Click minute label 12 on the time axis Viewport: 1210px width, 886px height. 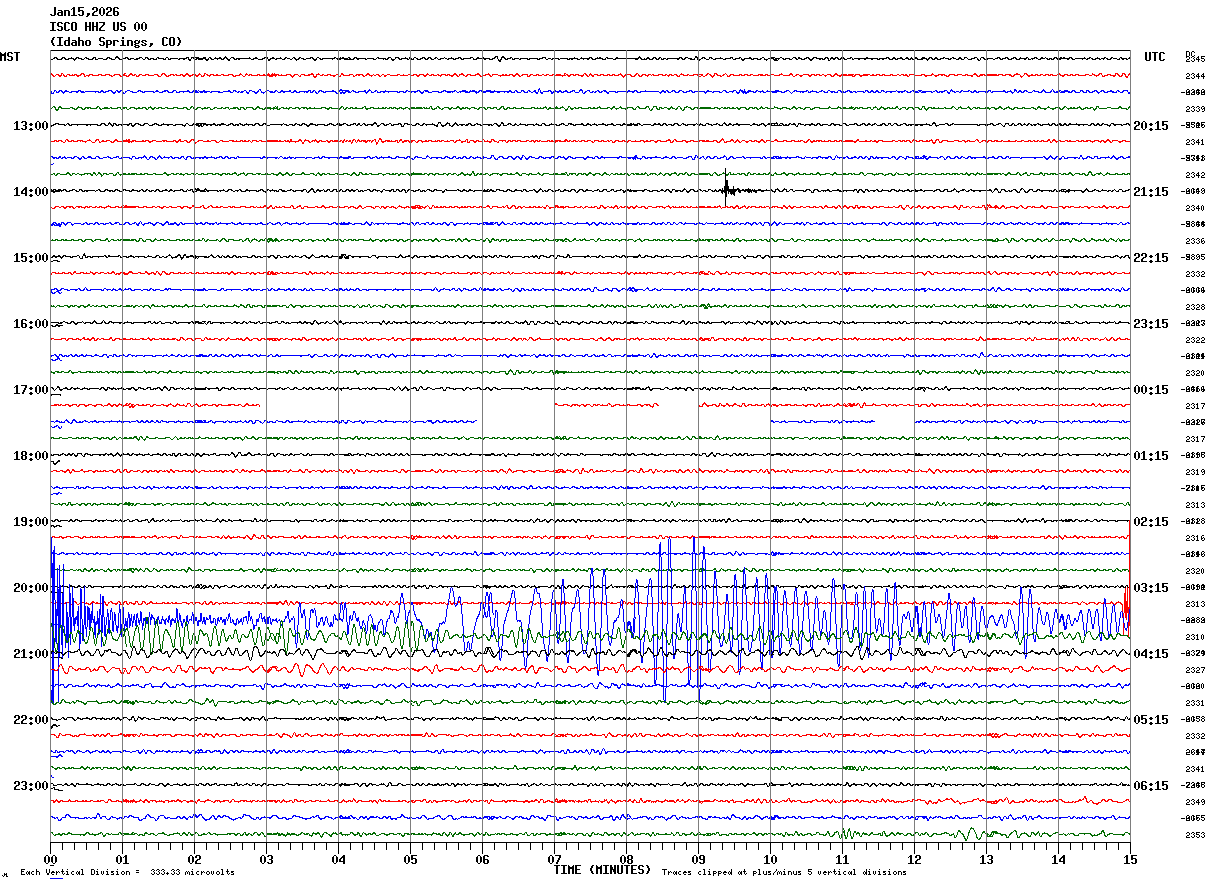[914, 859]
